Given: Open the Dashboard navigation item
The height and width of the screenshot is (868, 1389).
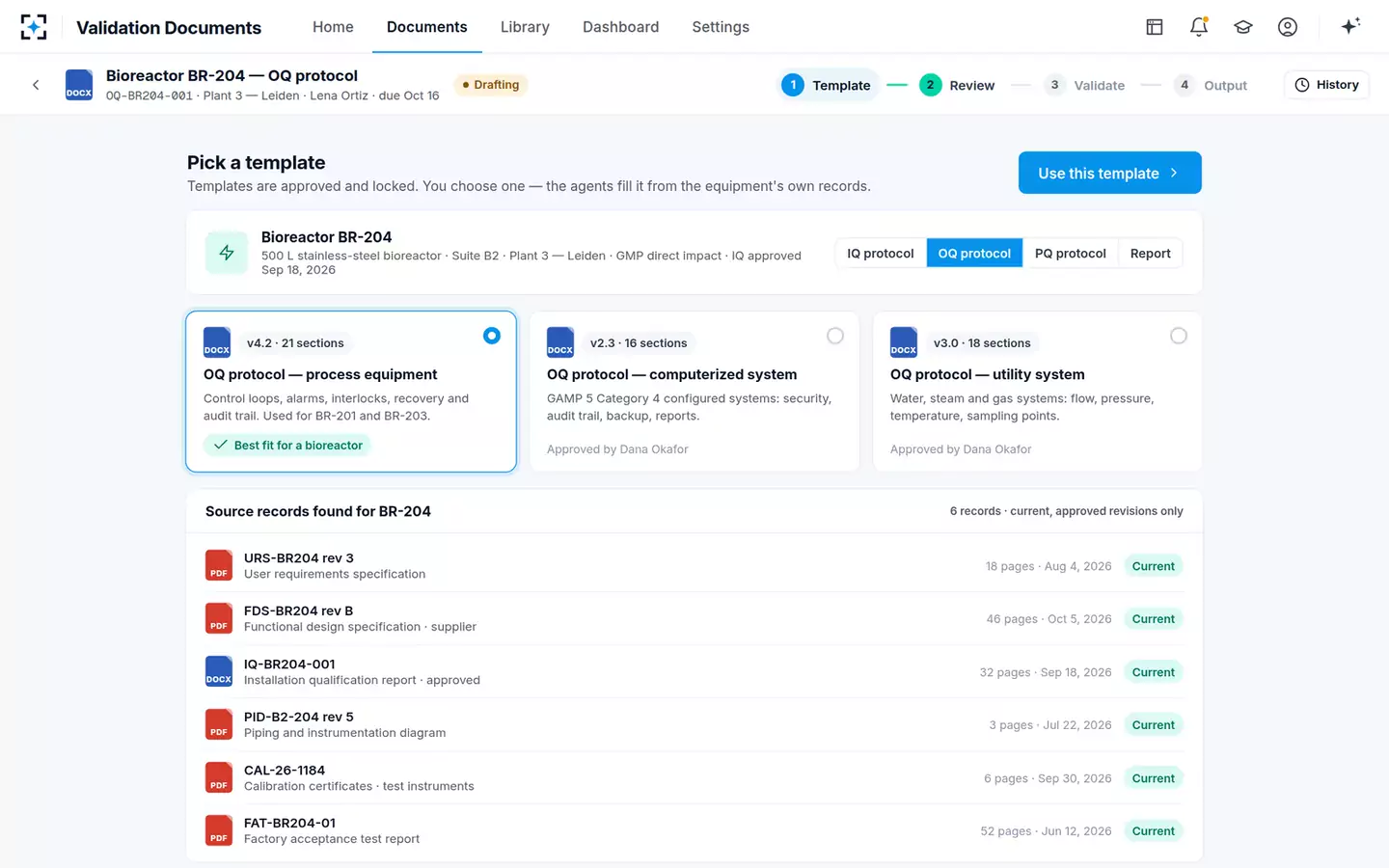Looking at the screenshot, I should pyautogui.click(x=621, y=27).
